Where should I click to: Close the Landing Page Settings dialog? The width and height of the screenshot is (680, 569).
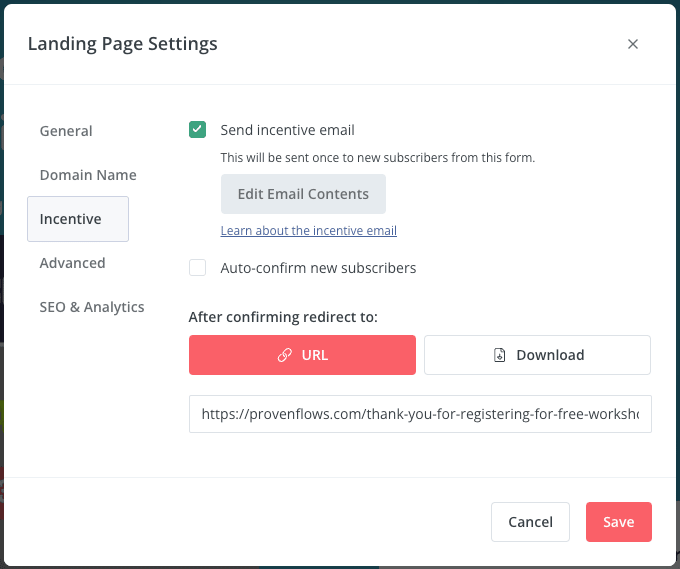coord(633,44)
